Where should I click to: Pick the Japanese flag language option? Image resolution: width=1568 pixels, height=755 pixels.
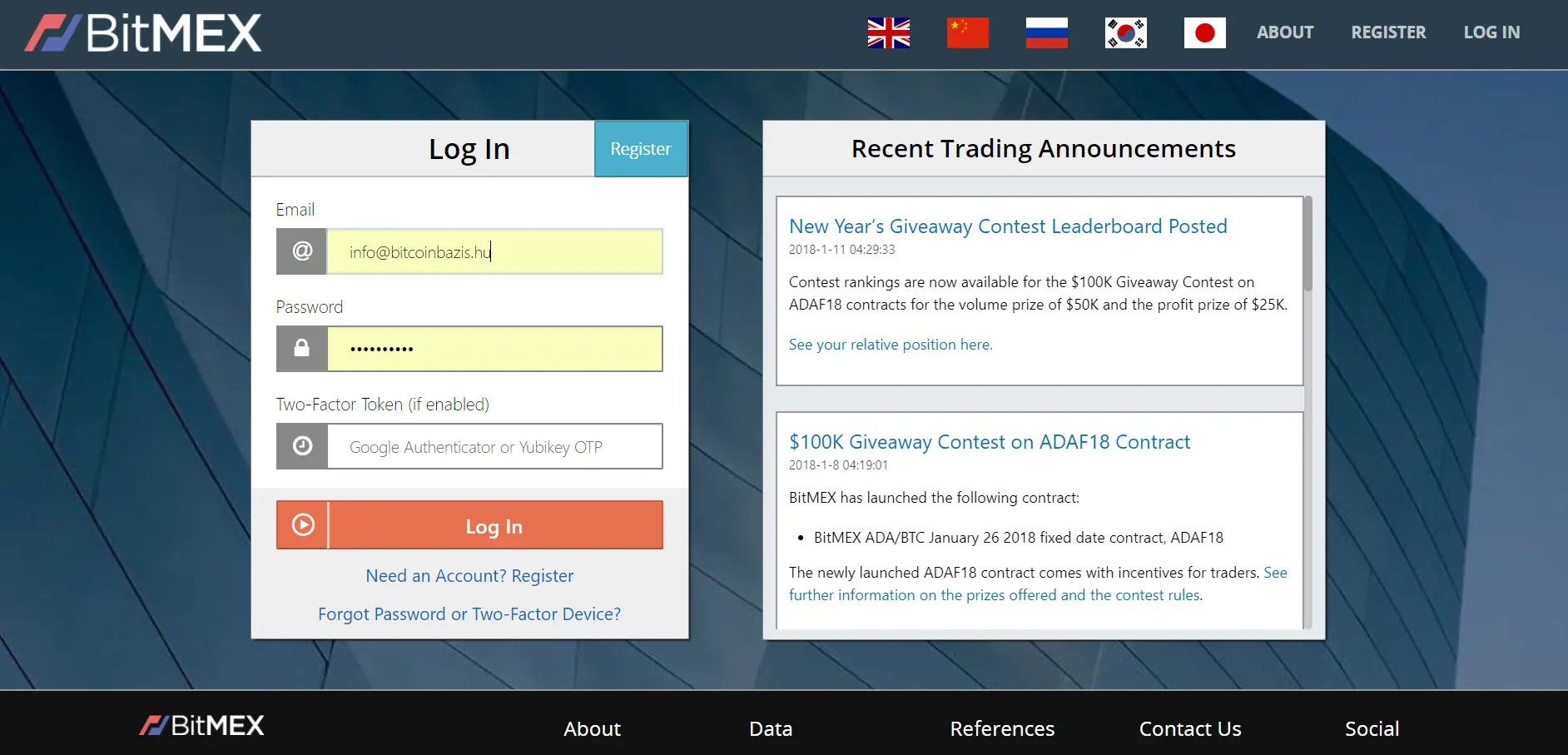(x=1204, y=33)
